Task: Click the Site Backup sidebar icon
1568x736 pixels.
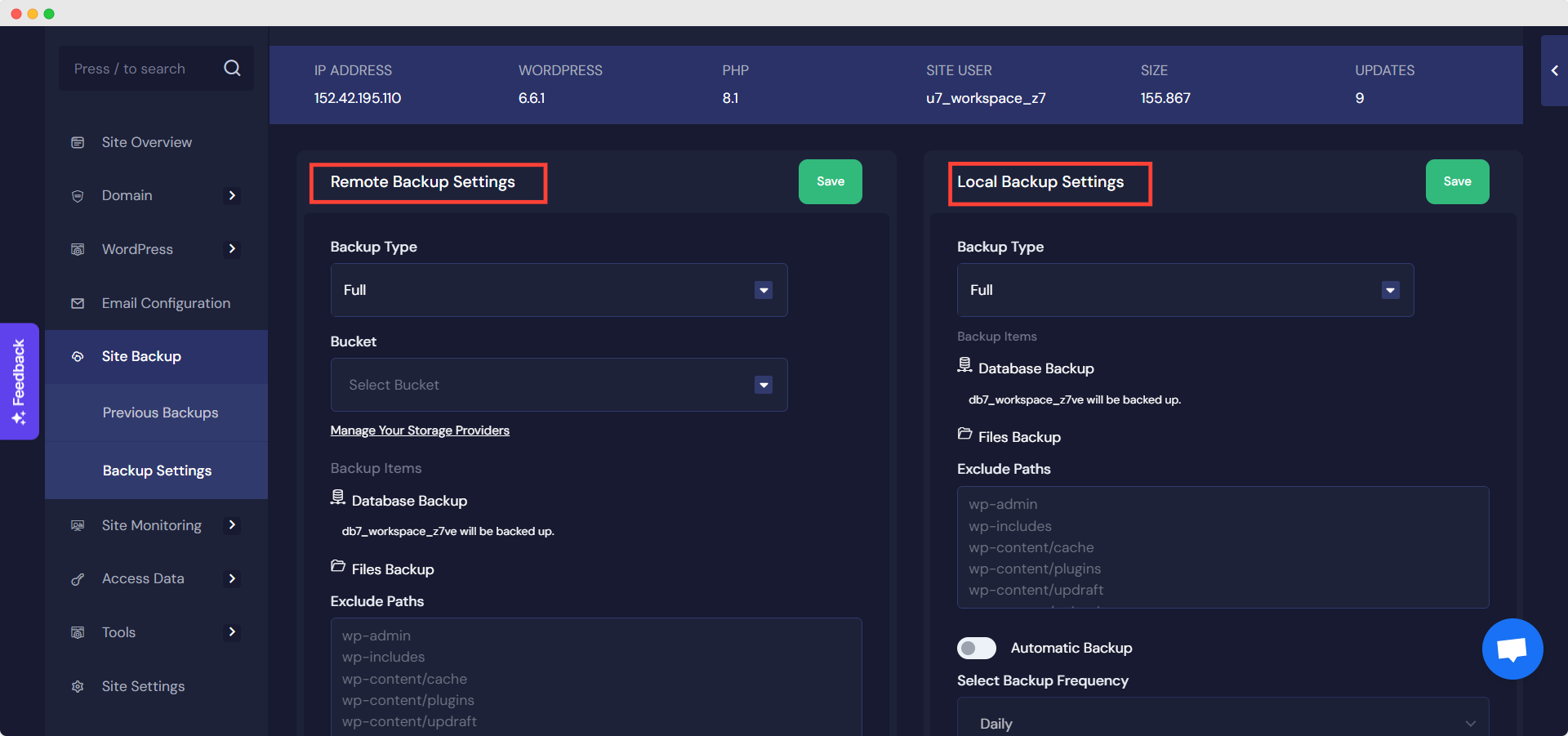Action: click(x=78, y=356)
